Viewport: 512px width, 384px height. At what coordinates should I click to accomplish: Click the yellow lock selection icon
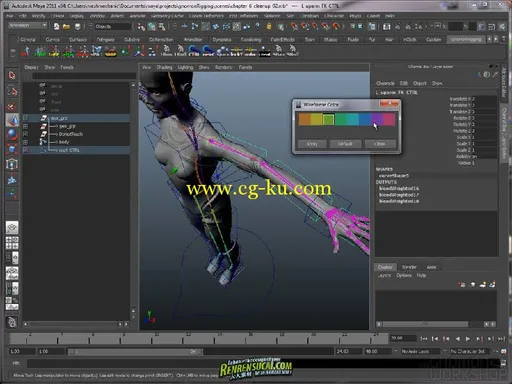pos(269,26)
